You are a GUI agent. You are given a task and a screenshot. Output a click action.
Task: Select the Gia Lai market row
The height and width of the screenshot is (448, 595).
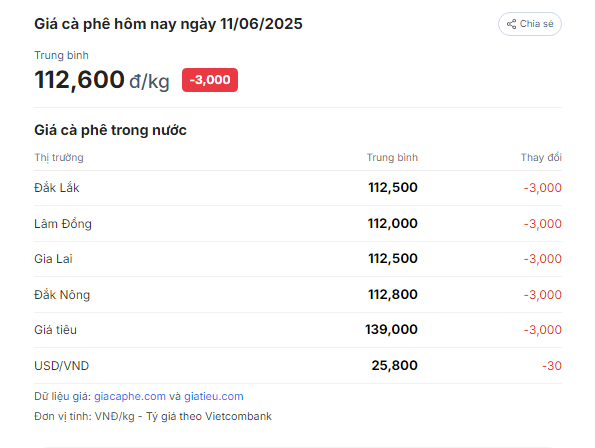298,259
